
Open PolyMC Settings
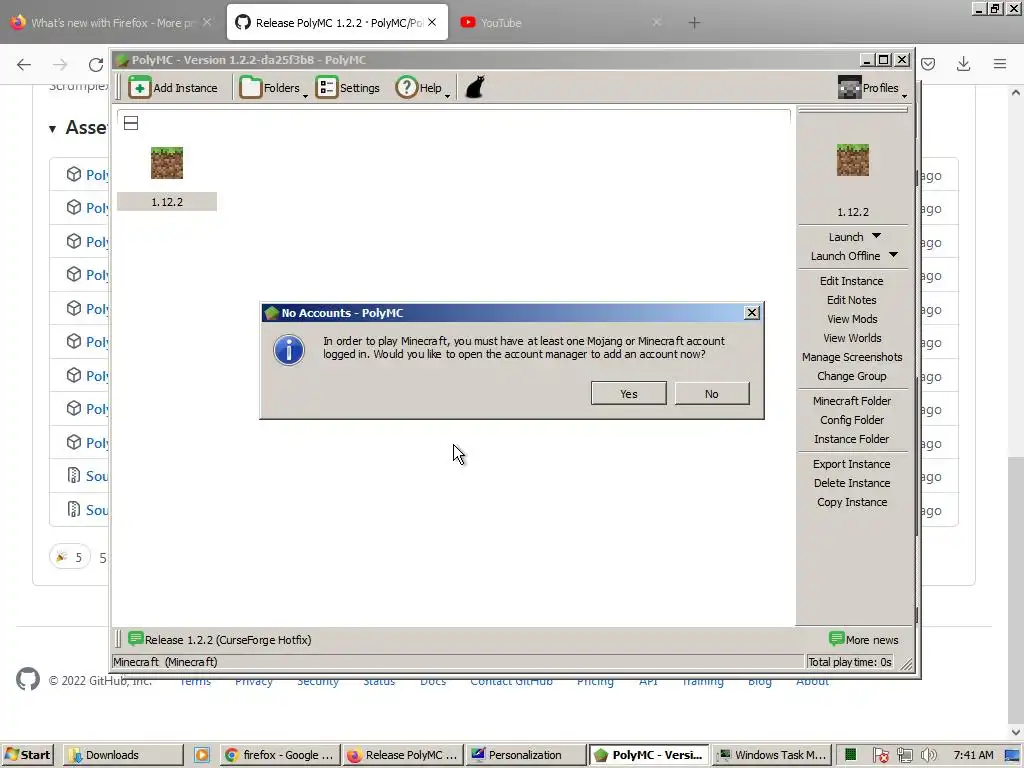tap(347, 88)
